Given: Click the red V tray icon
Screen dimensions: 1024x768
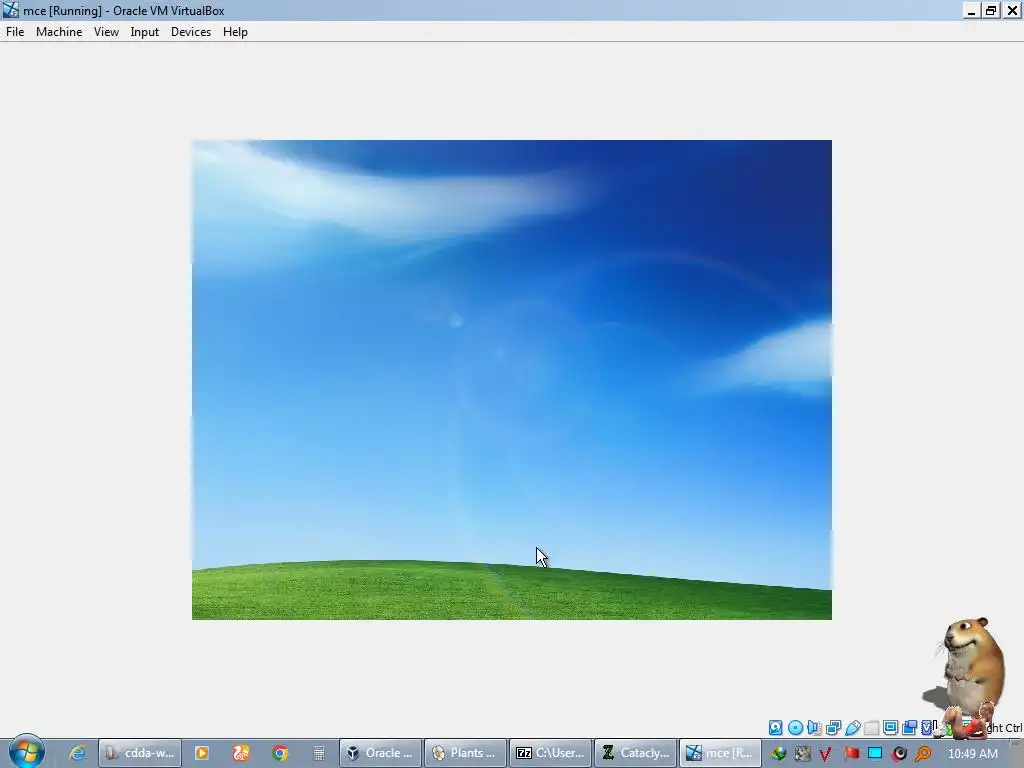Looking at the screenshot, I should coord(825,754).
